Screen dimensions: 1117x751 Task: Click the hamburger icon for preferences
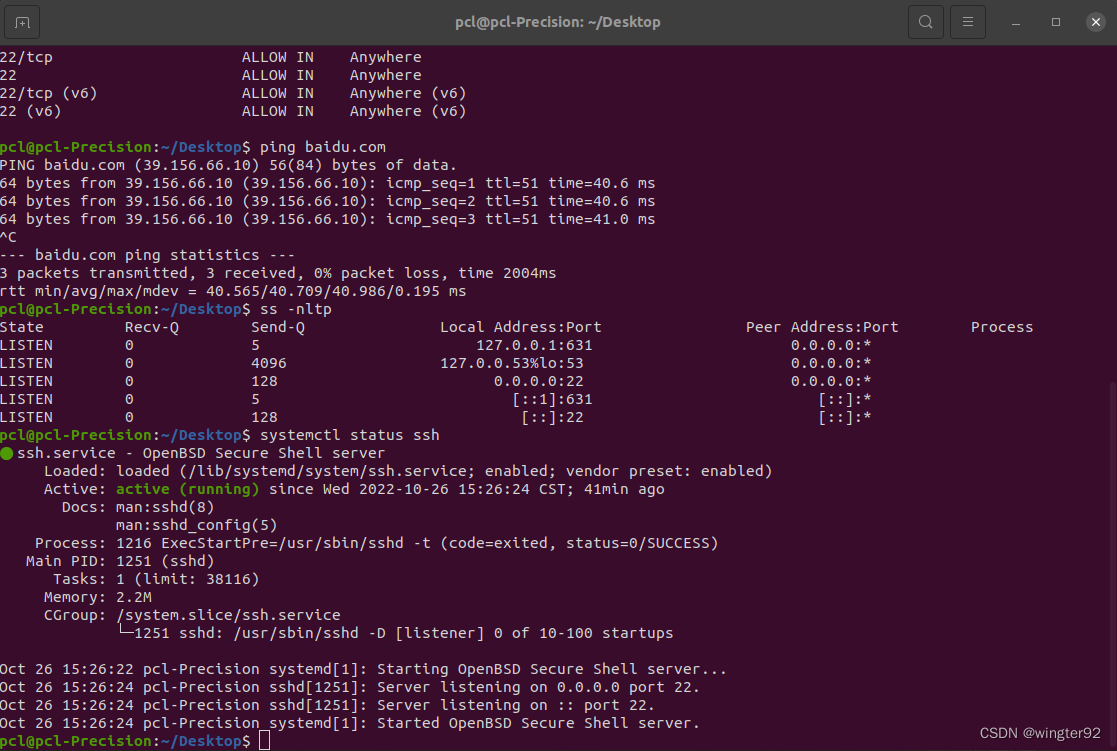(x=967, y=21)
